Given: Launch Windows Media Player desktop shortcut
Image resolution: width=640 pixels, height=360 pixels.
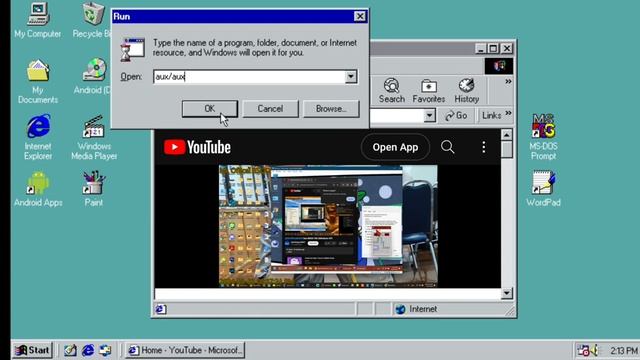Looking at the screenshot, I should pyautogui.click(x=94, y=137).
